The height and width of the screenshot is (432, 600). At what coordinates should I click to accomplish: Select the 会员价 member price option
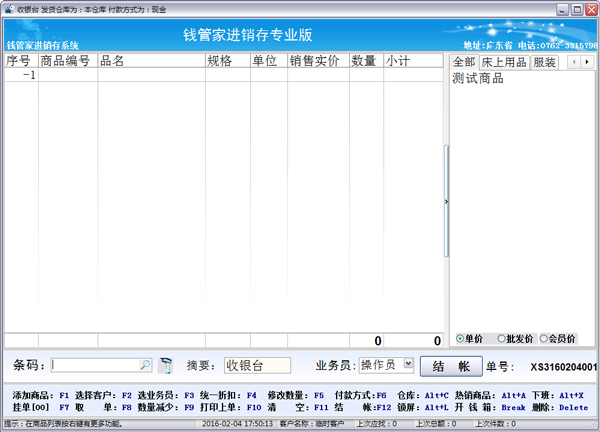558,339
